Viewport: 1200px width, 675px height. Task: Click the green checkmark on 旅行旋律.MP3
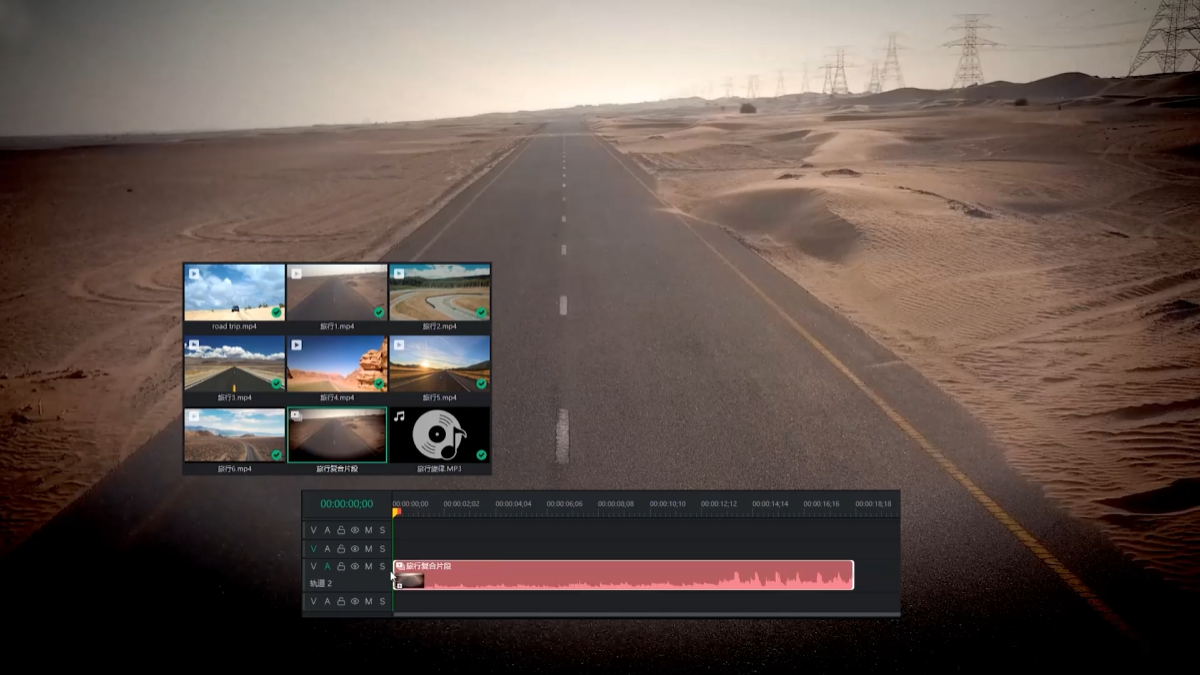point(482,454)
